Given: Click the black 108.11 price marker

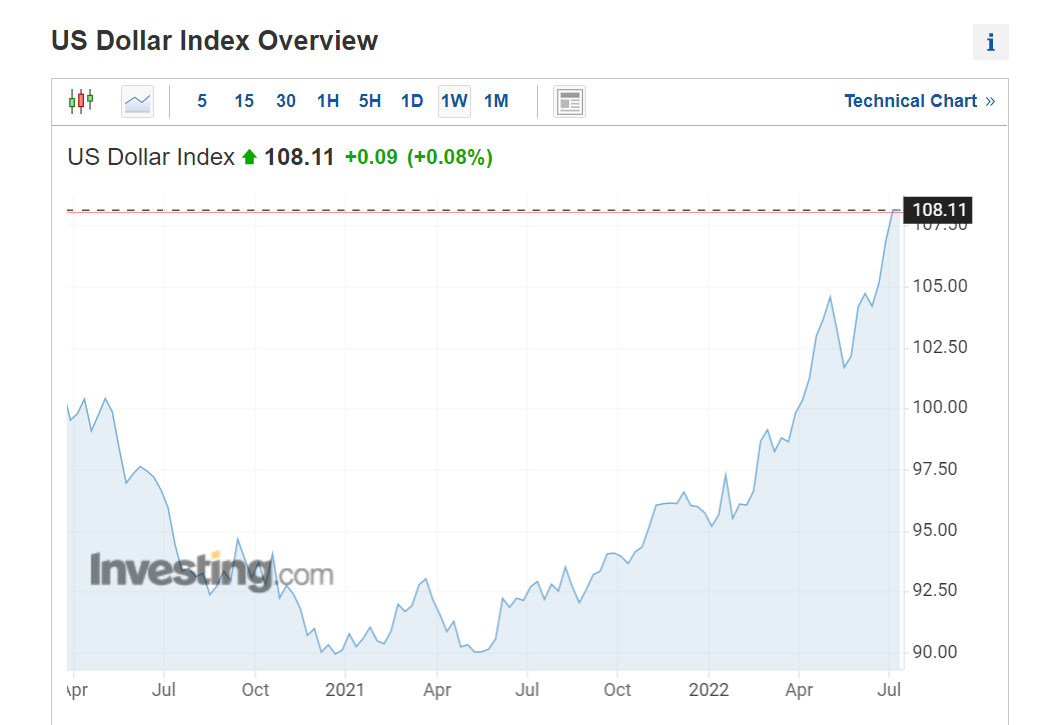Looking at the screenshot, I should tap(938, 210).
